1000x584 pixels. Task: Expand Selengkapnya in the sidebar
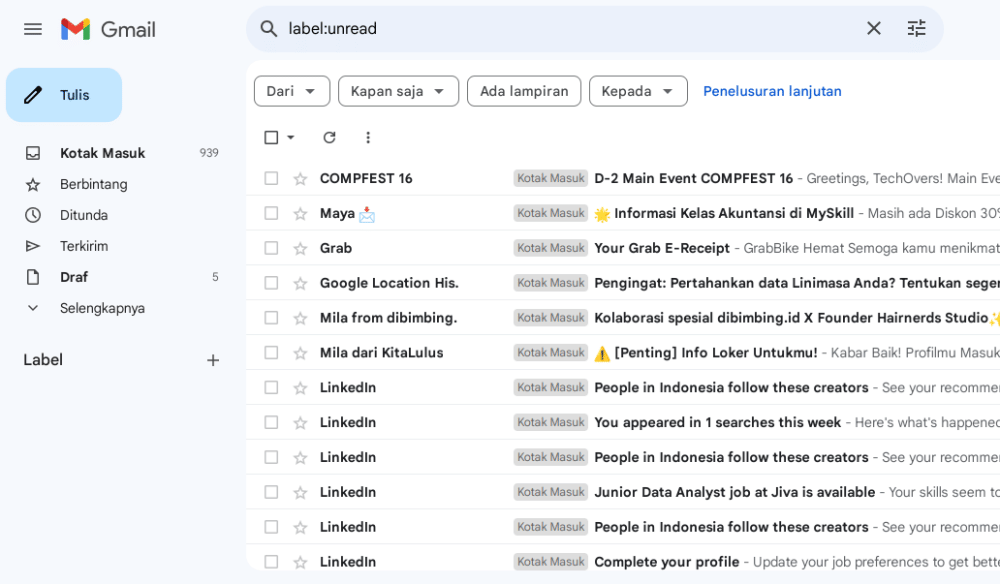tap(102, 308)
